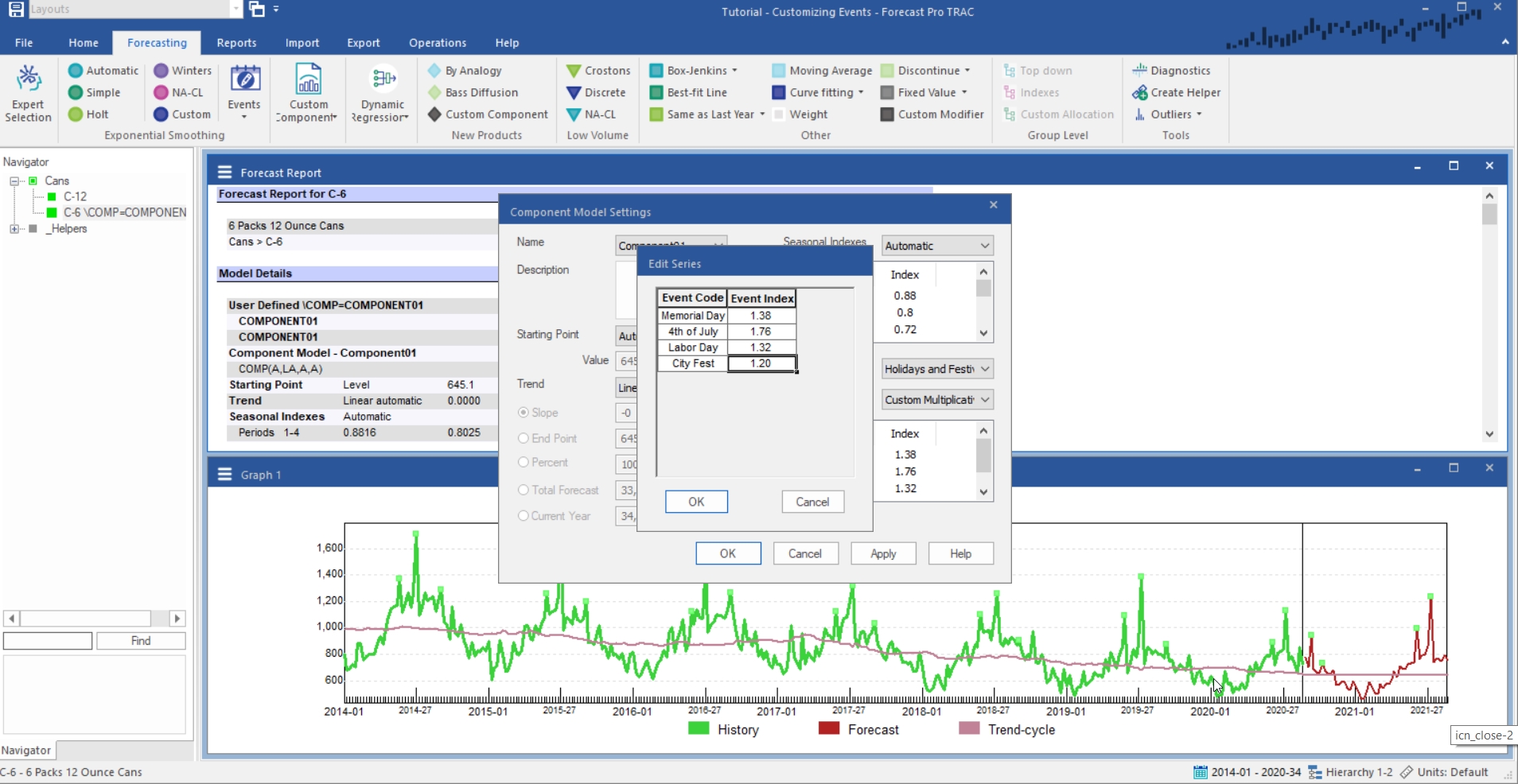Select Current Year radio button
The height and width of the screenshot is (784, 1518).
(x=524, y=515)
